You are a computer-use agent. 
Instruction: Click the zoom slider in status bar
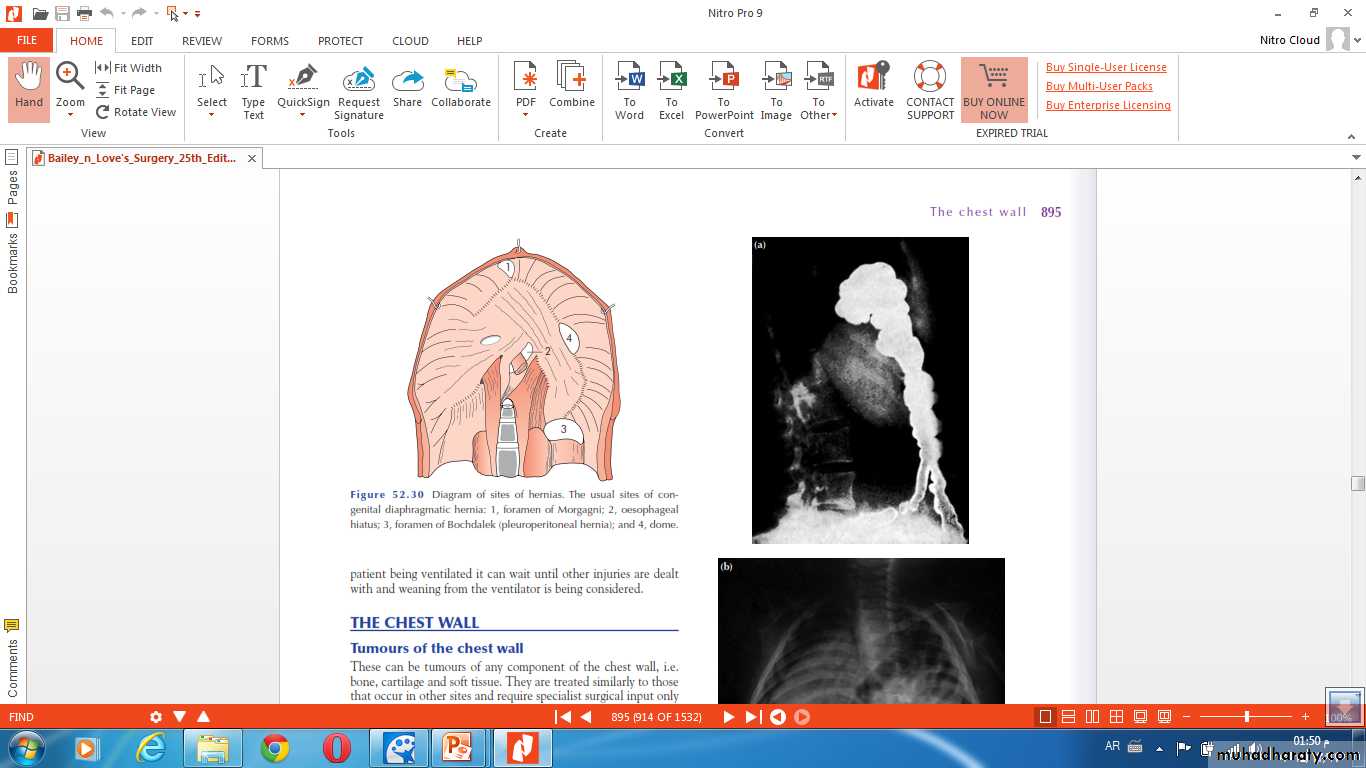(x=1246, y=717)
